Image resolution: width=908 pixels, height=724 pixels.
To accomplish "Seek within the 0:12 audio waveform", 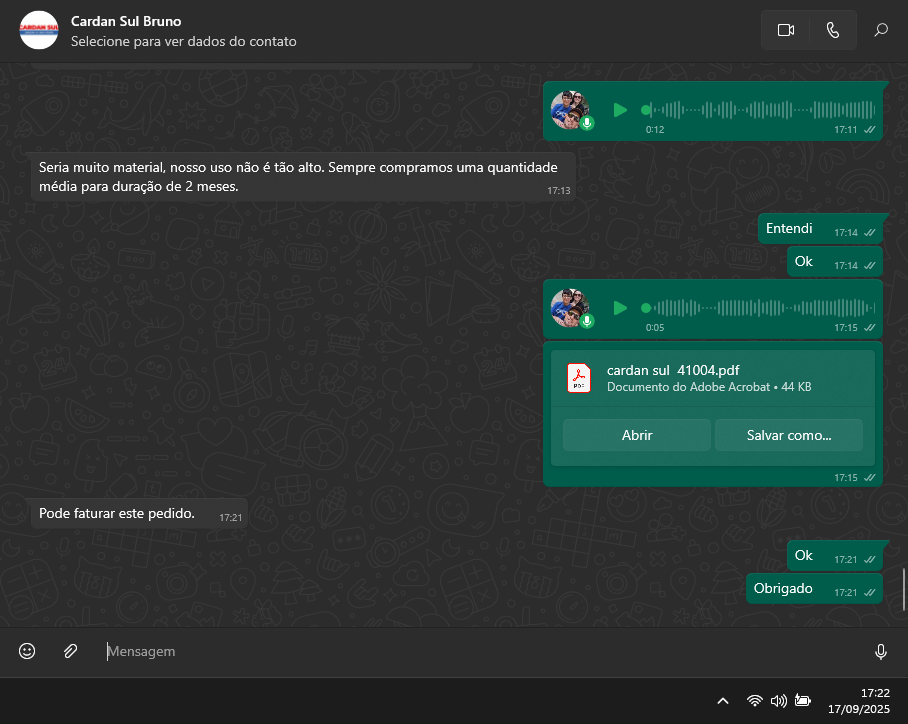I will click(760, 110).
